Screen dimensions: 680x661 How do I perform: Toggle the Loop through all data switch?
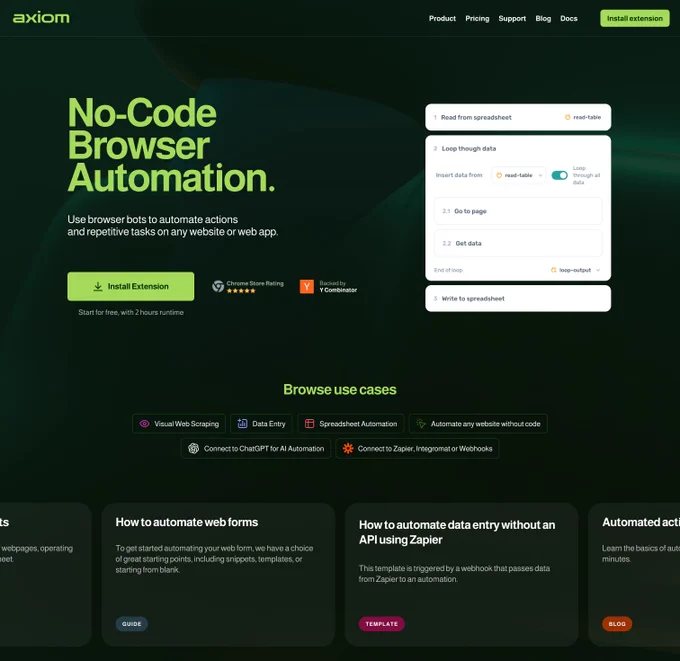pos(559,175)
